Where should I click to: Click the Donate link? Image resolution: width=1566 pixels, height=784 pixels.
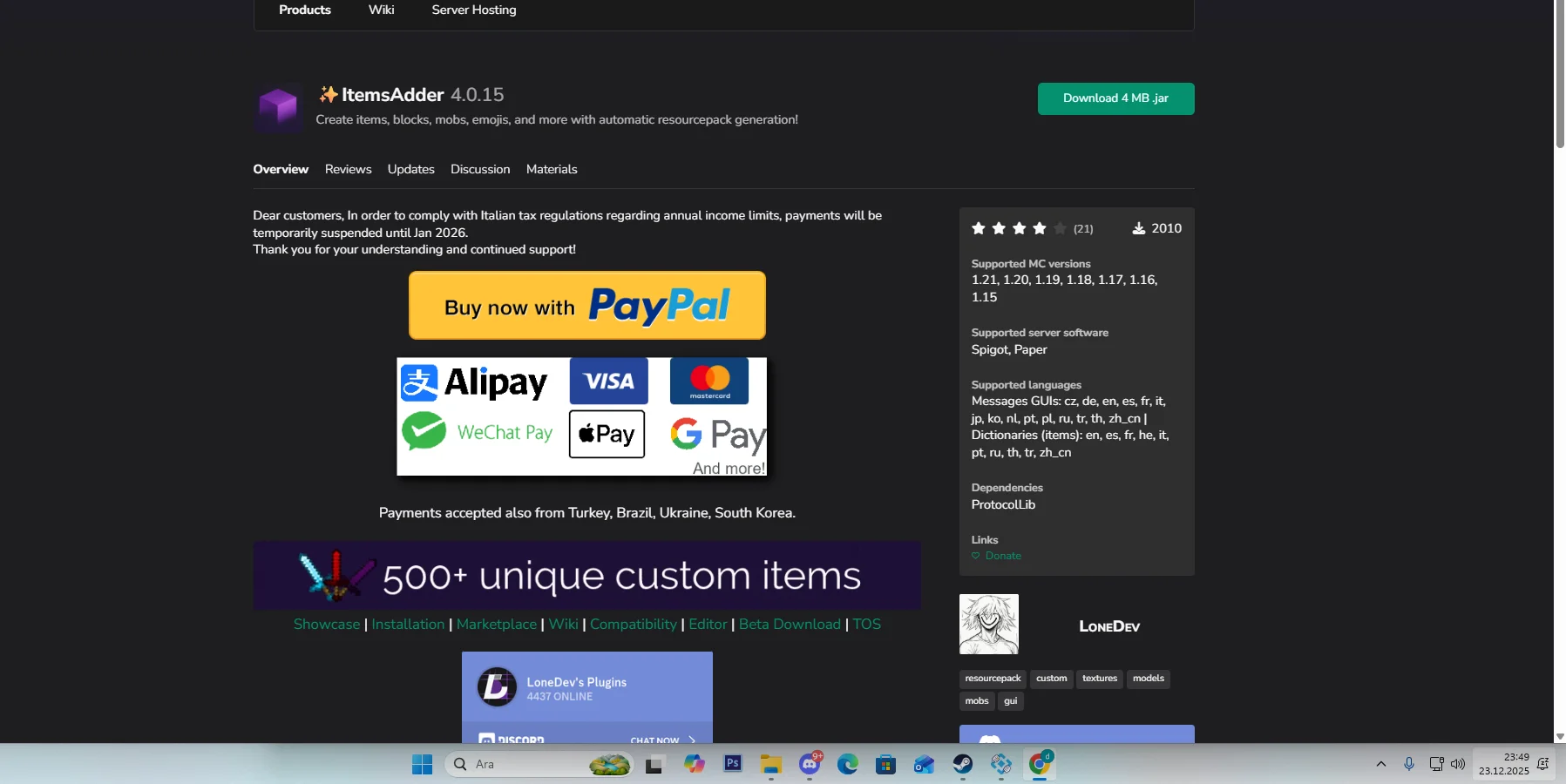click(x=1003, y=556)
